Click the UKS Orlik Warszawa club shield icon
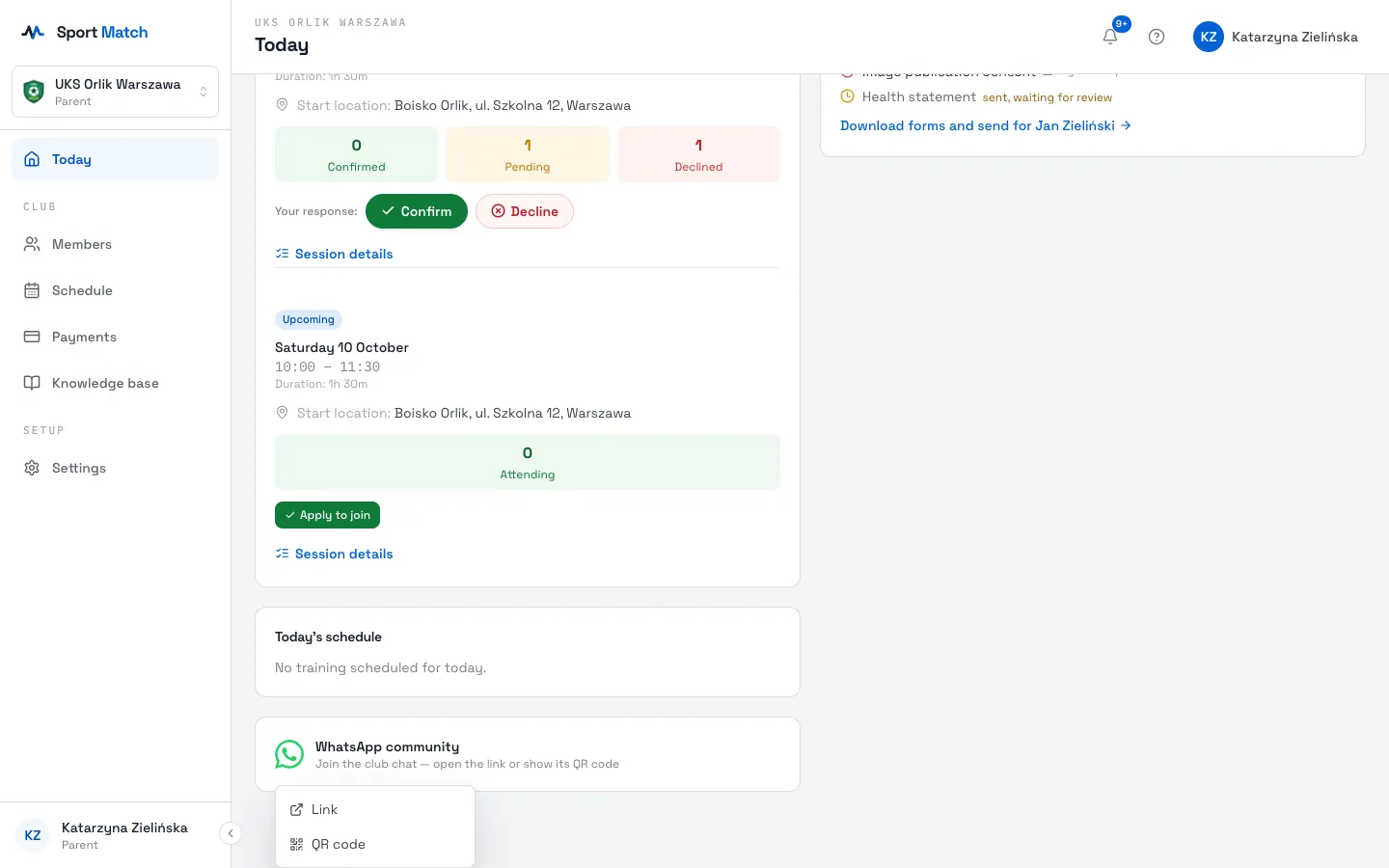 tap(34, 92)
